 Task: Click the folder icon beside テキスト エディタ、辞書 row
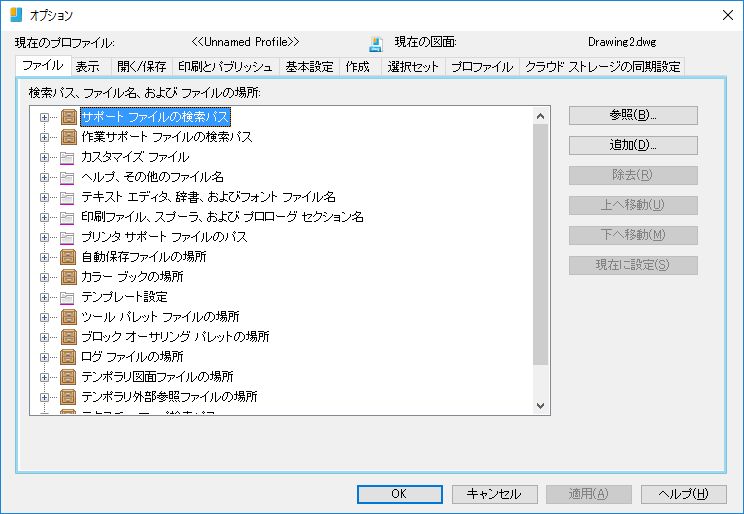tap(67, 197)
